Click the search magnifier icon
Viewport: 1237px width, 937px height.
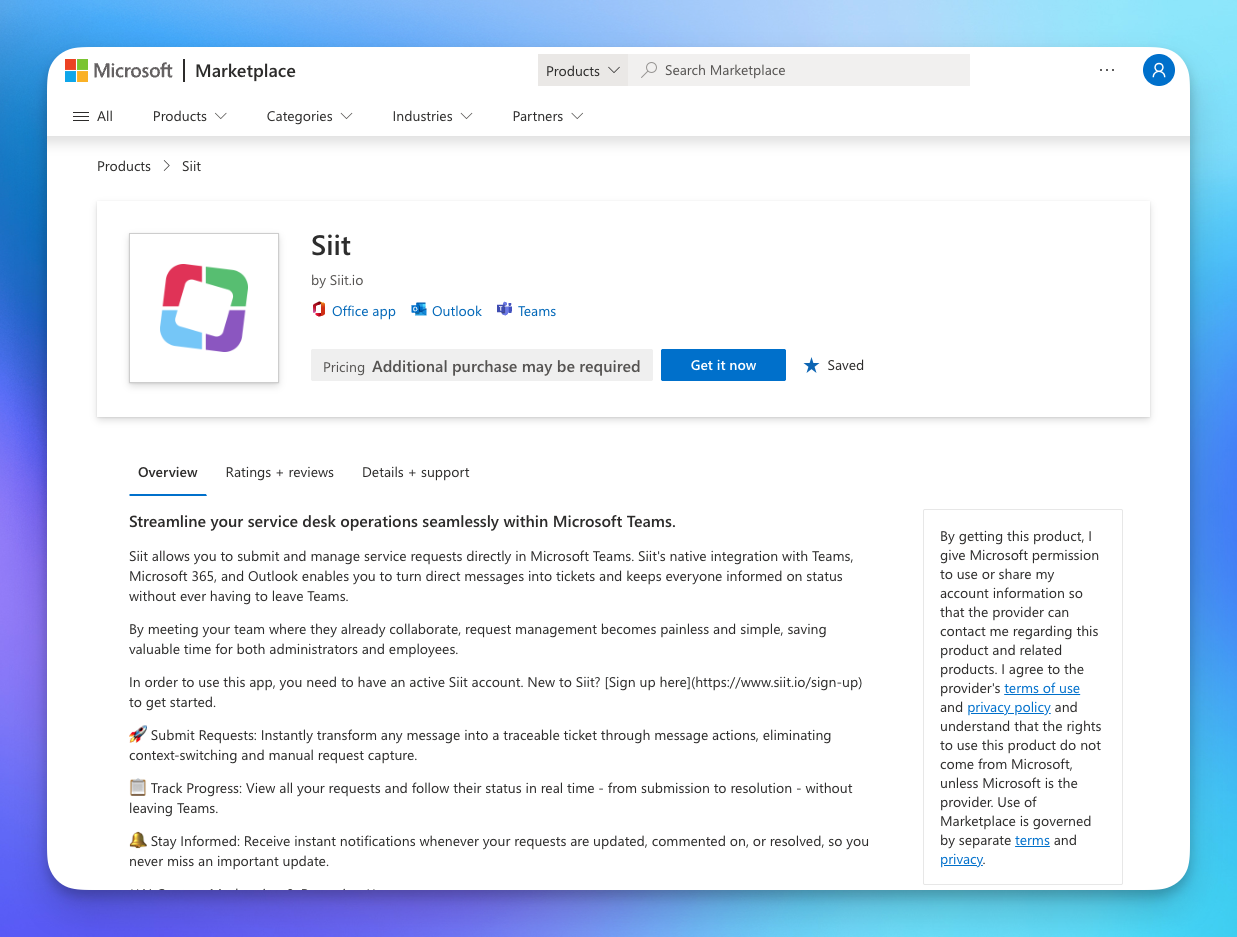[x=650, y=70]
